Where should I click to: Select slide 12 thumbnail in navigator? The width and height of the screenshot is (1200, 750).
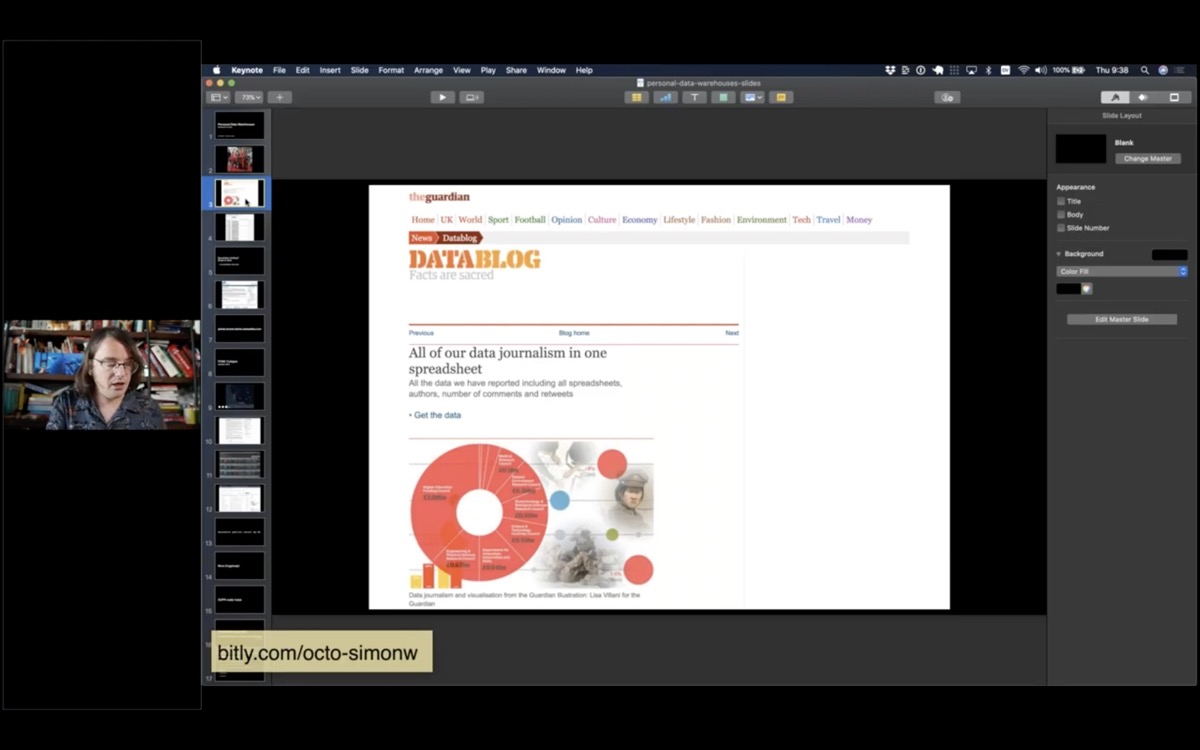click(240, 499)
